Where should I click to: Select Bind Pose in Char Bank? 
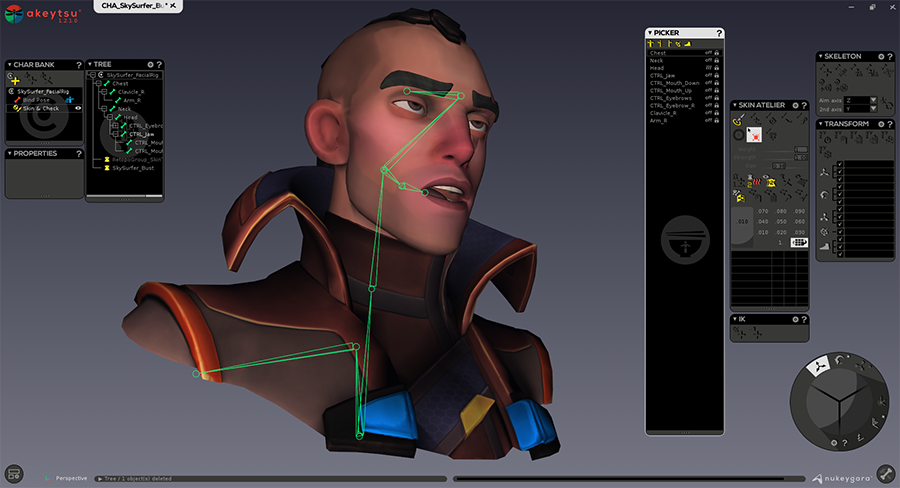tap(36, 100)
